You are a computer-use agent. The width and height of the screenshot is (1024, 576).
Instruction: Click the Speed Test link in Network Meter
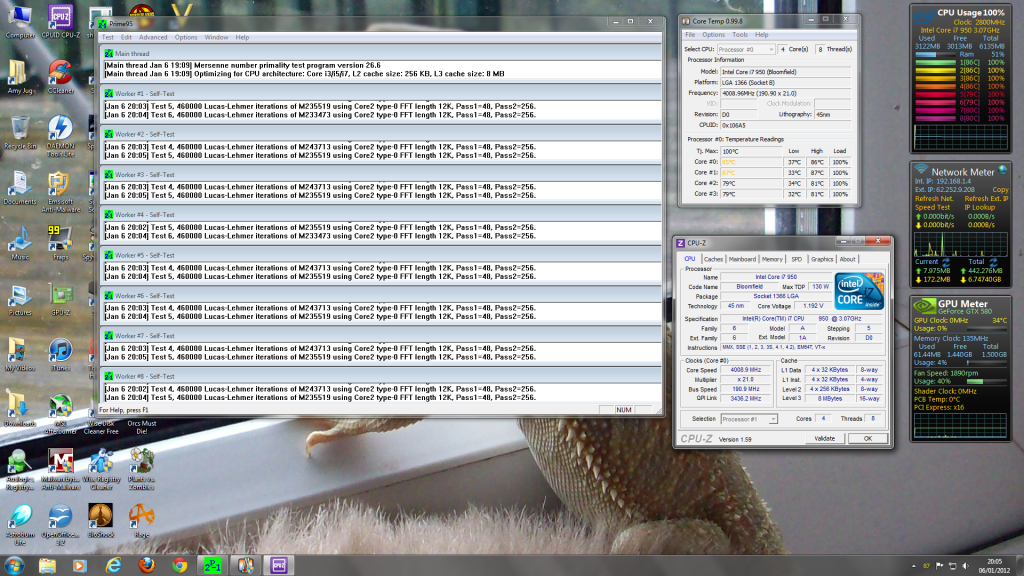click(x=932, y=207)
